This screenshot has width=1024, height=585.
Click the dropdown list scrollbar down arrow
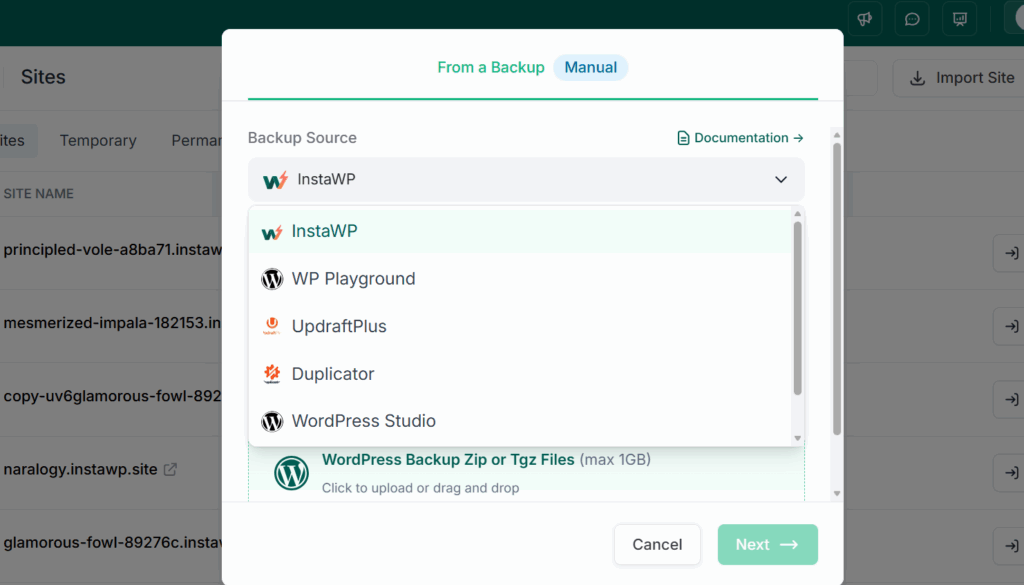[797, 439]
